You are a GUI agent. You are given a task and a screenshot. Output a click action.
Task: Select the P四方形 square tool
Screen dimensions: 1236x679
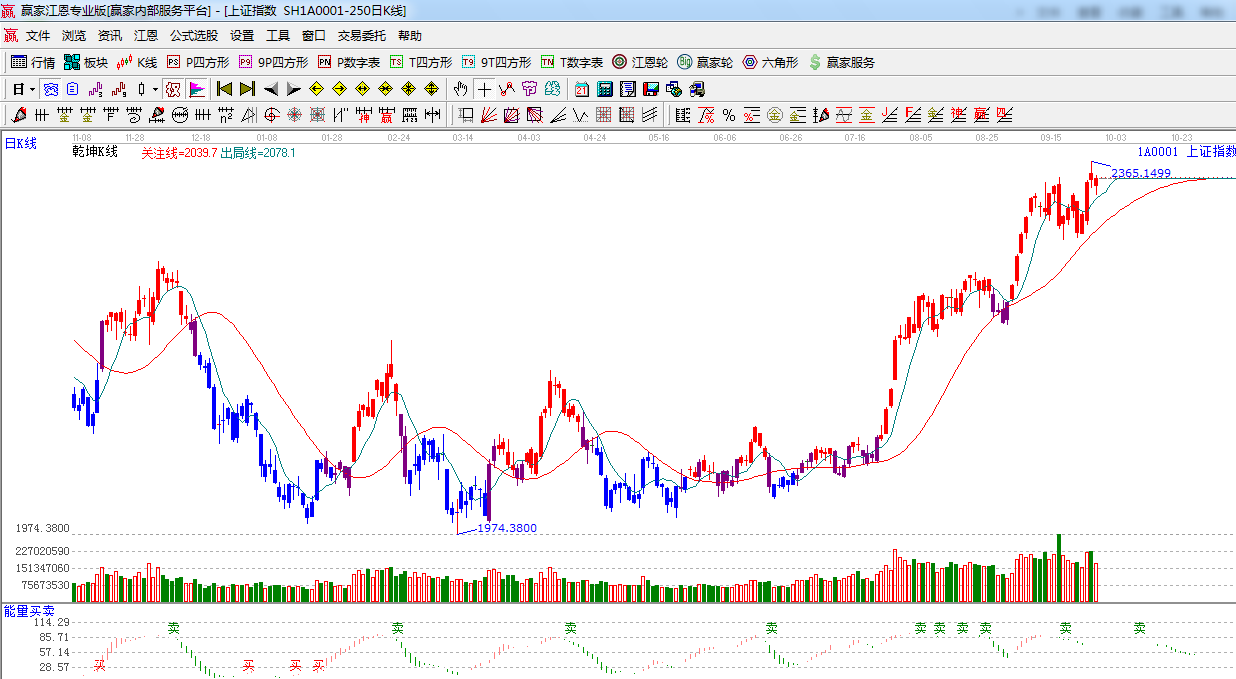198,62
